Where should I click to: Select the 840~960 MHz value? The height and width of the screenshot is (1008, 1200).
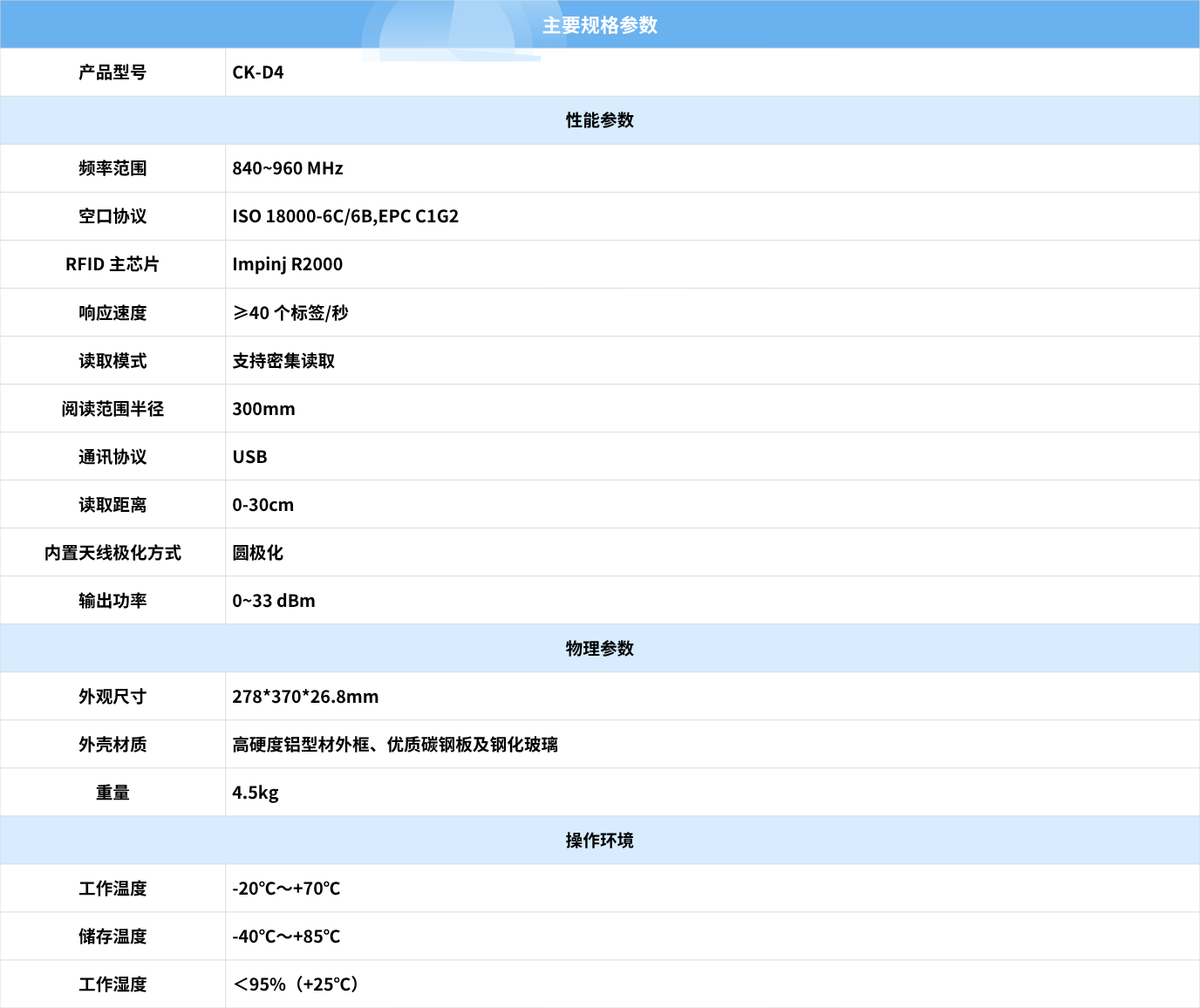click(288, 168)
